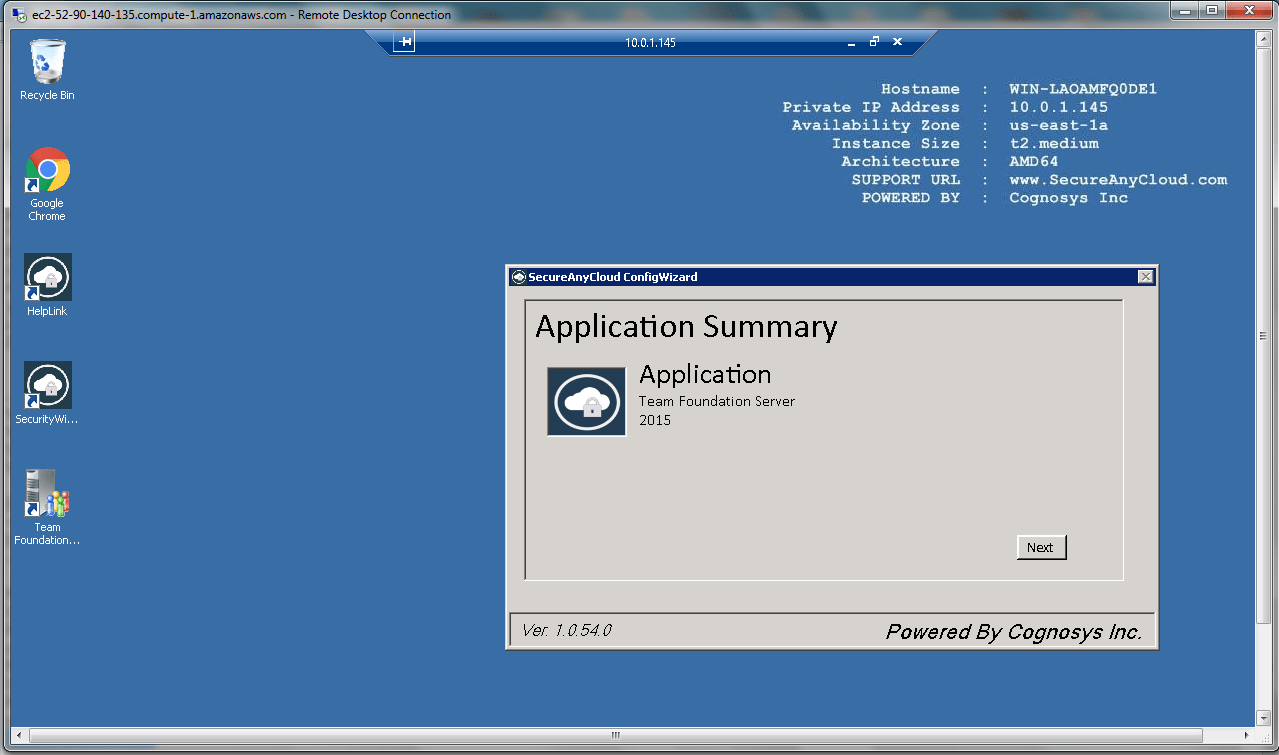Viewport: 1279px width, 755px height.
Task: Maximize the Remote Desktop Connection window
Action: click(x=1211, y=11)
